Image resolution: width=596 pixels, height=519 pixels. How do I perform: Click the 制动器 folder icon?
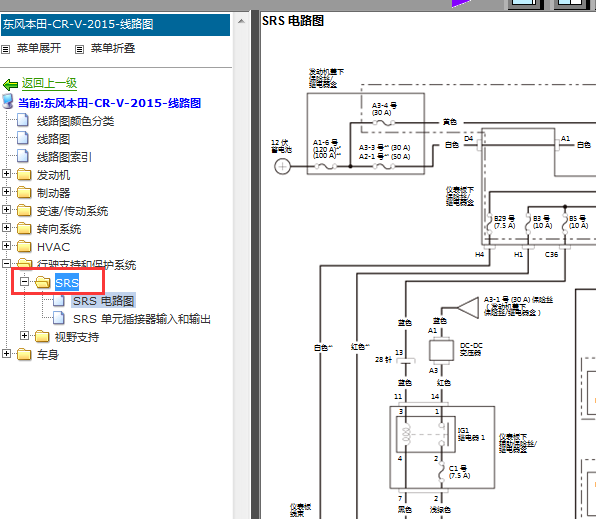pos(24,192)
